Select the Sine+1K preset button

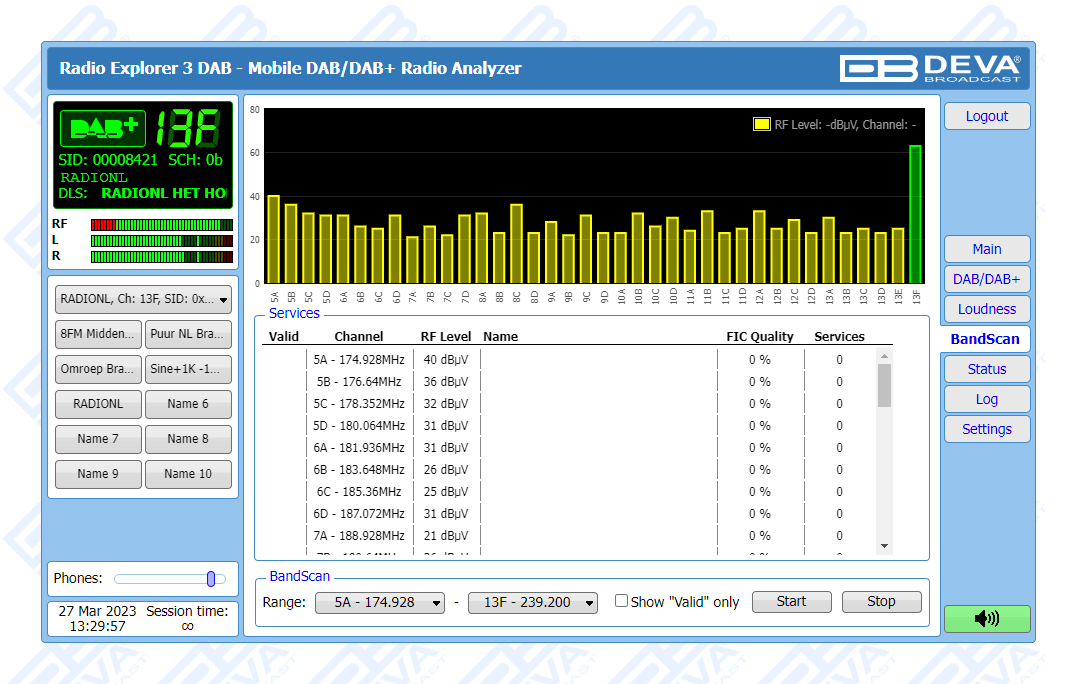point(188,369)
